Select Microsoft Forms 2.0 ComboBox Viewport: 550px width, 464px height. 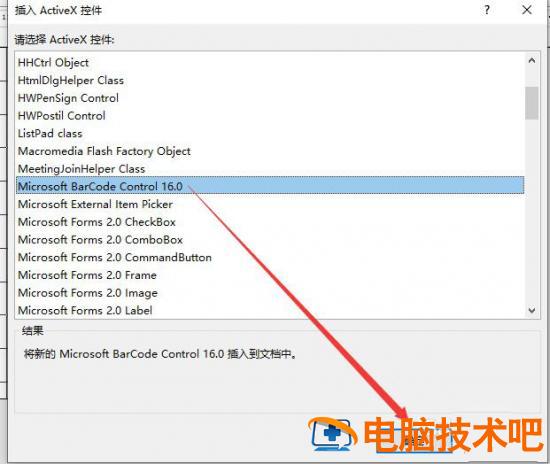pos(270,240)
